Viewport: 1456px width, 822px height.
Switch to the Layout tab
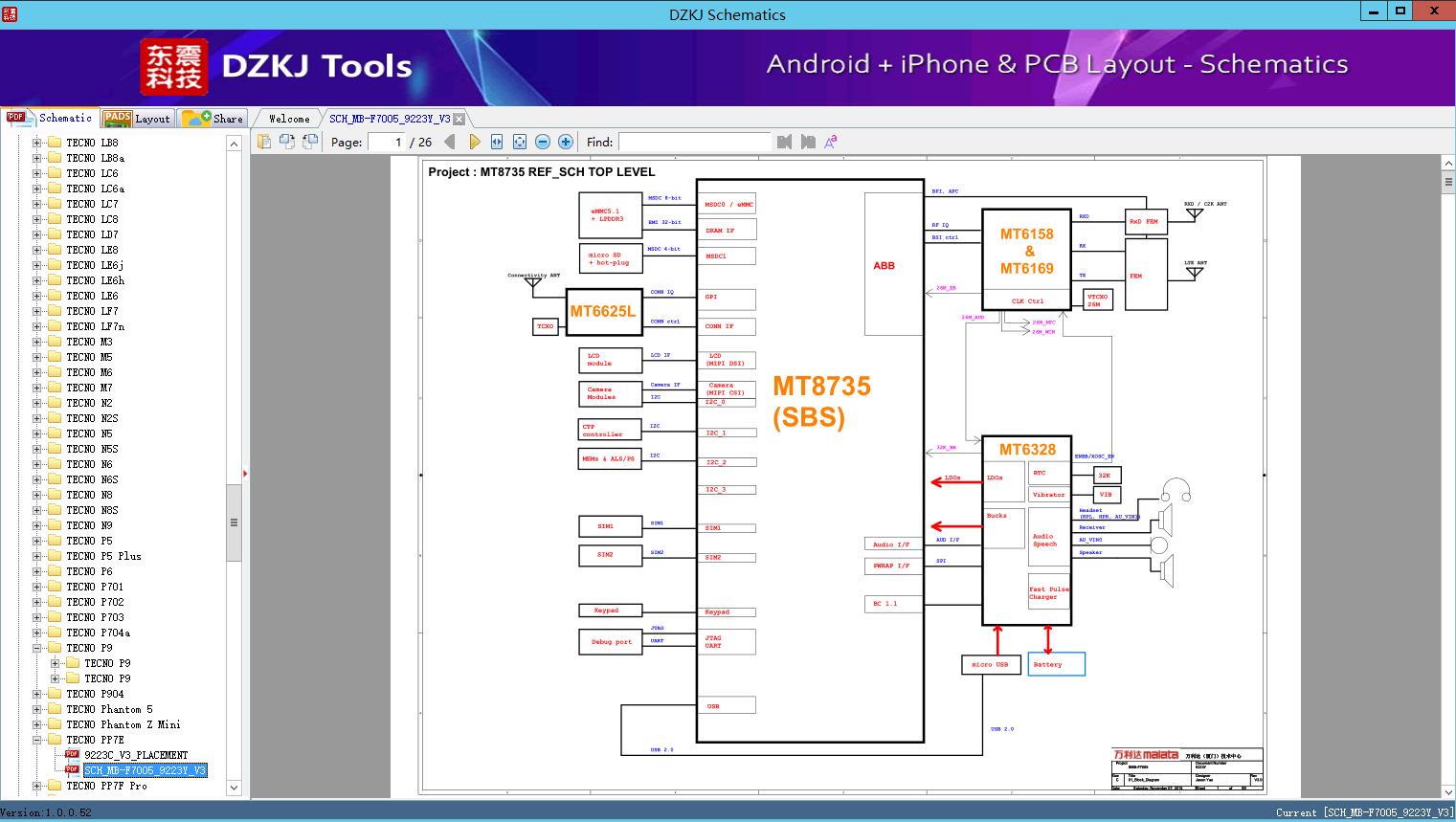point(137,119)
